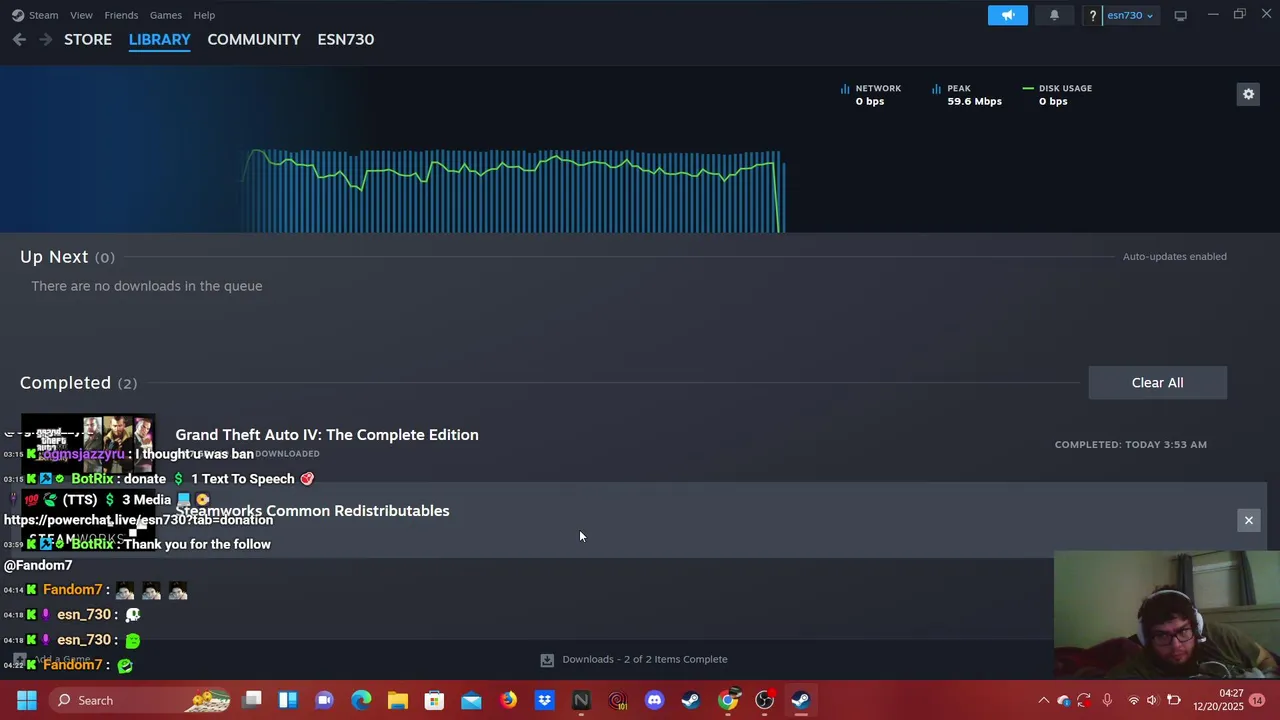The height and width of the screenshot is (720, 1280).
Task: Click the downloads status bar icon
Action: pos(547,660)
